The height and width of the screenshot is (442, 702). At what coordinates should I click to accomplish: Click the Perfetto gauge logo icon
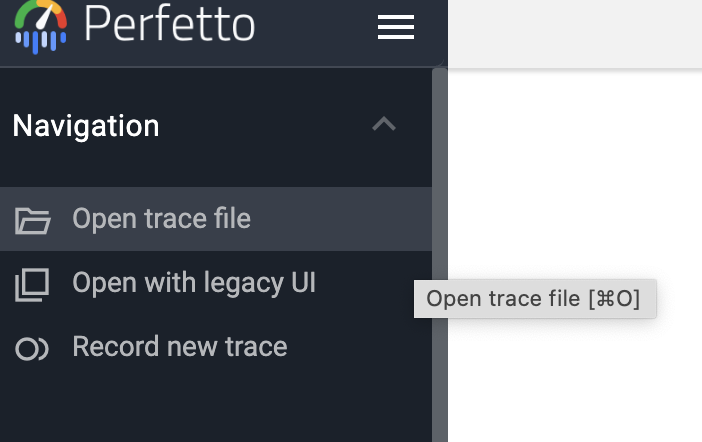(x=40, y=25)
